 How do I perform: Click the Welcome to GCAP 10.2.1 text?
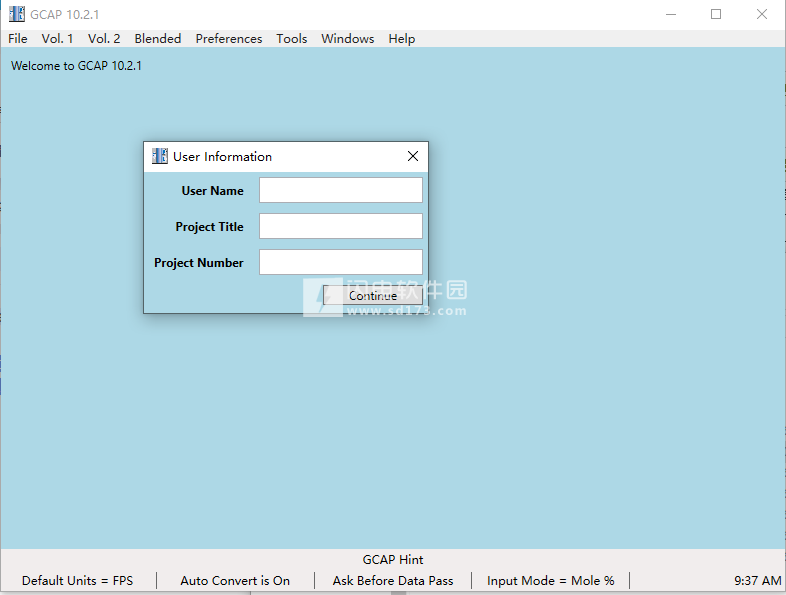[76, 66]
